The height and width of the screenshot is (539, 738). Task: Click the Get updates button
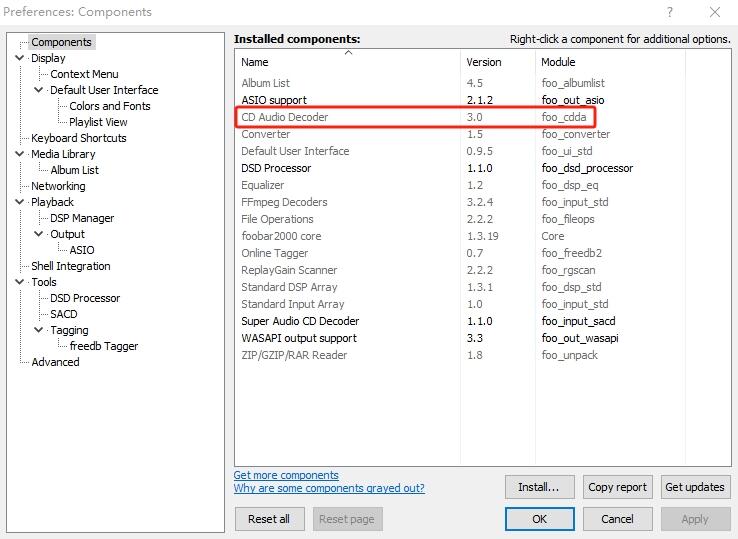[694, 487]
